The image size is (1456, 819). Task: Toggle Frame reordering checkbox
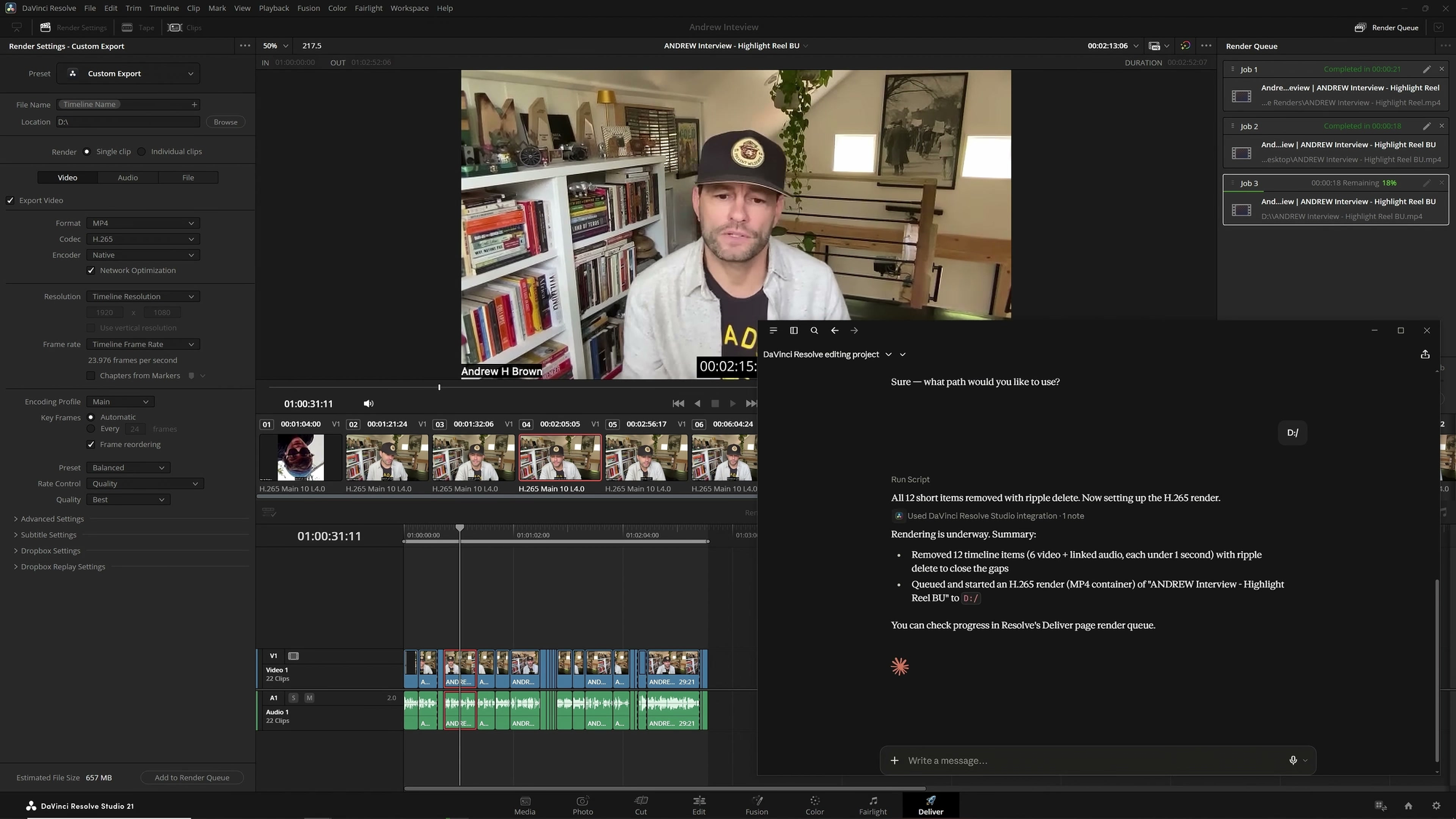(91, 444)
